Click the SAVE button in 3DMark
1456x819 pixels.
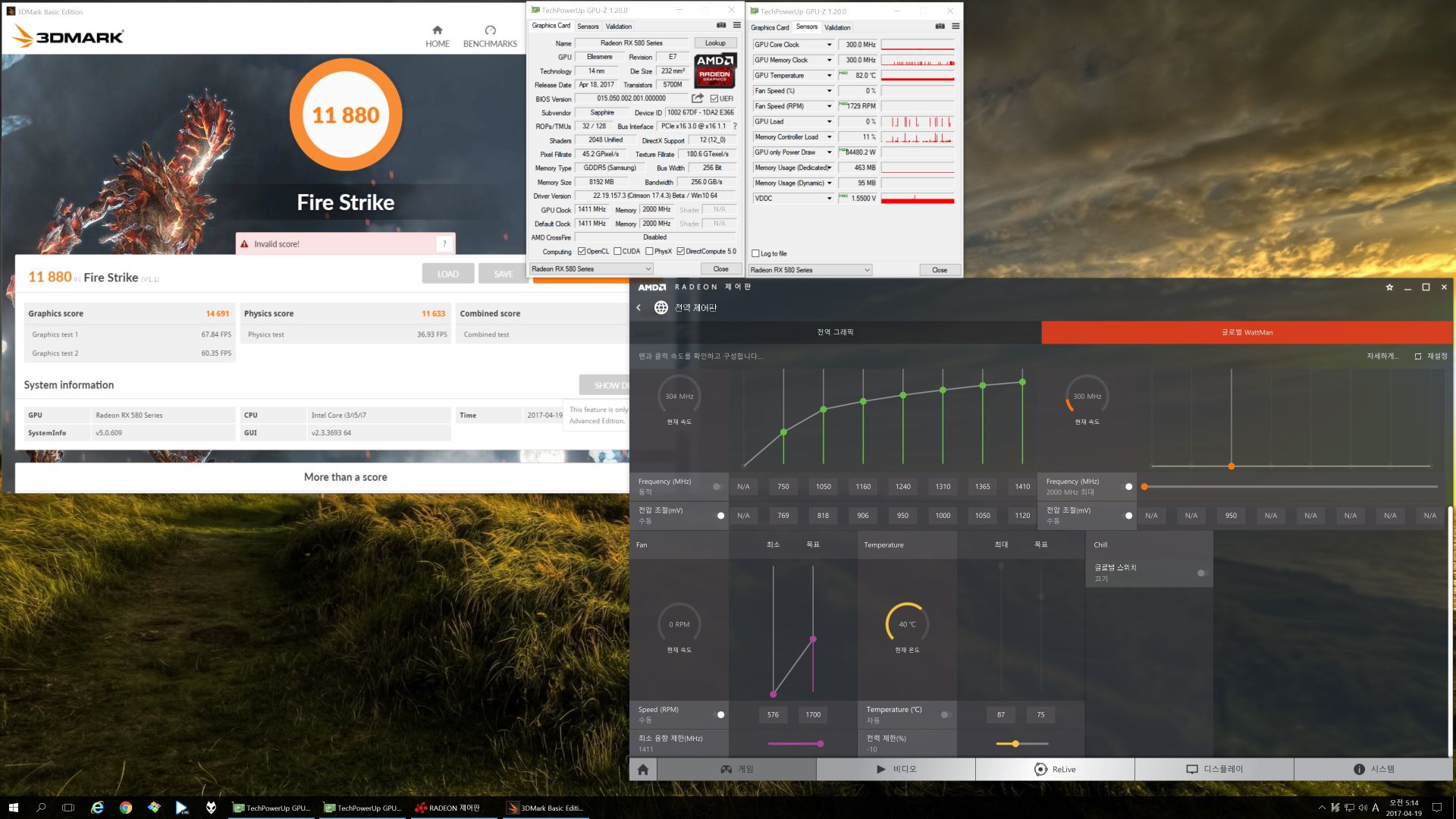(x=503, y=274)
